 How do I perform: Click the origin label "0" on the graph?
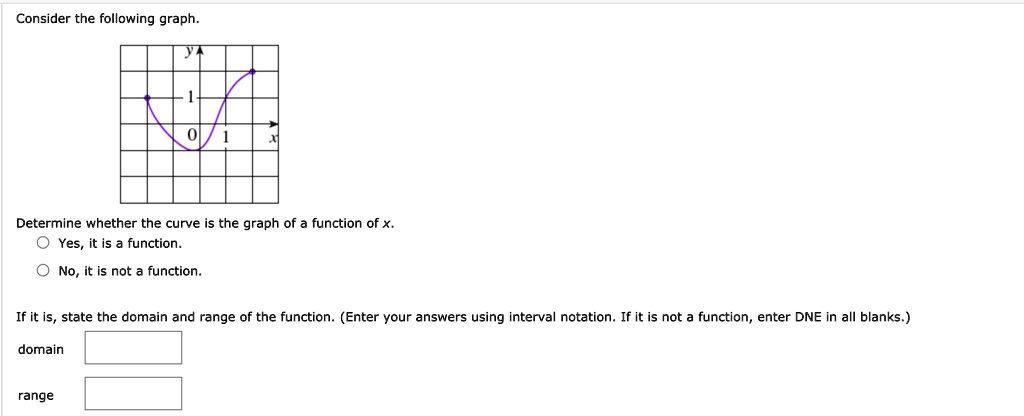(x=192, y=136)
